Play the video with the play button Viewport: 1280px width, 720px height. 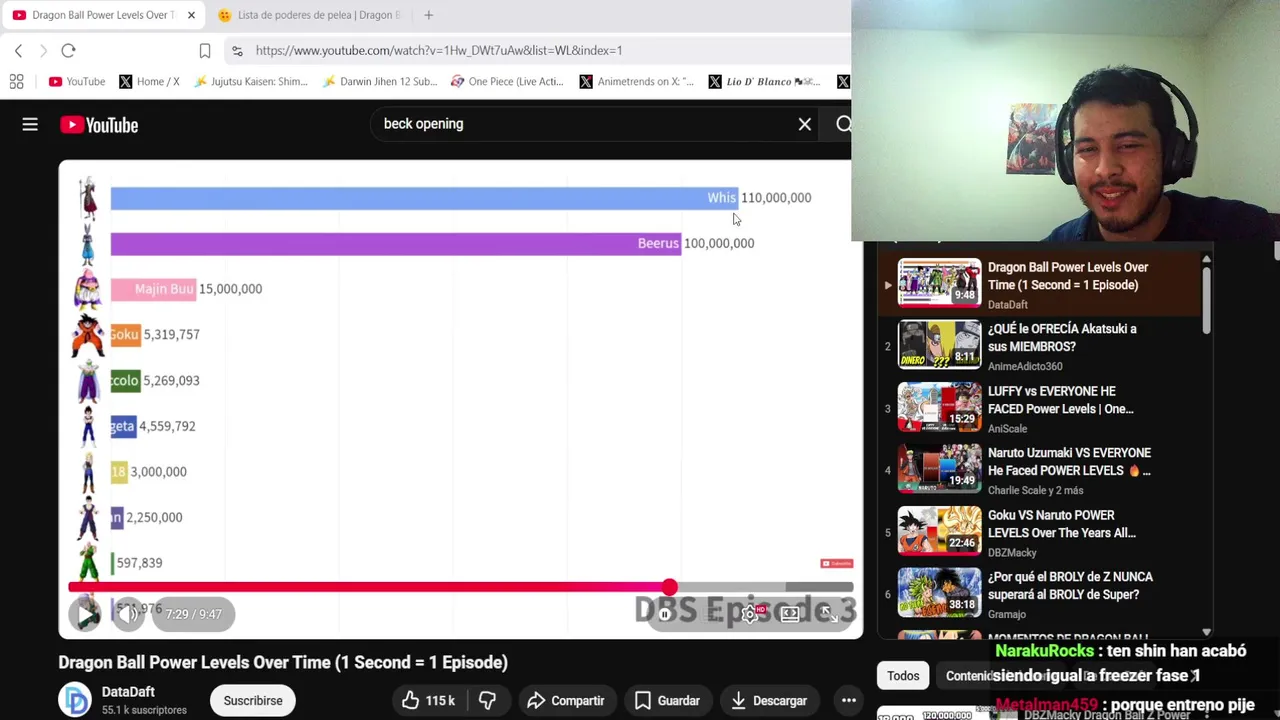(86, 614)
